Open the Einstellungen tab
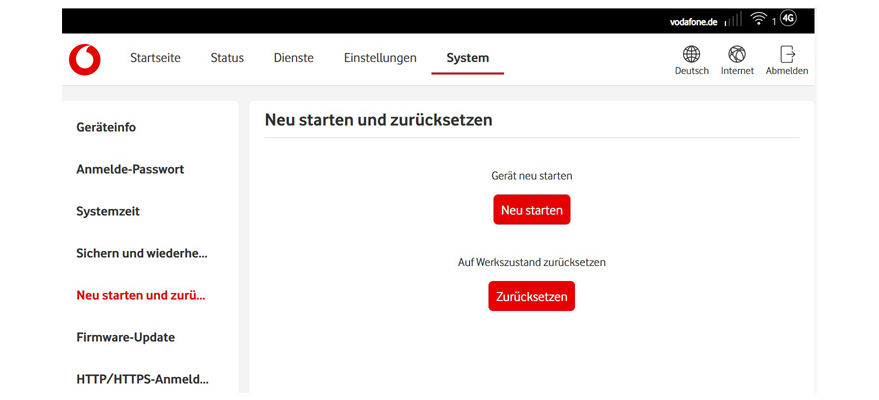Screen dimensions: 879x400 pos(380,58)
